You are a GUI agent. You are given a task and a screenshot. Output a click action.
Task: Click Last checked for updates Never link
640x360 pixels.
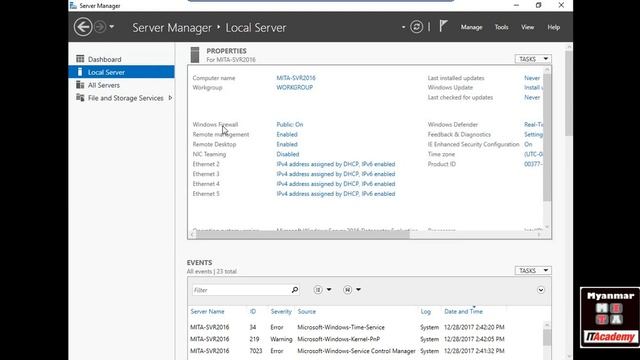pyautogui.click(x=532, y=98)
